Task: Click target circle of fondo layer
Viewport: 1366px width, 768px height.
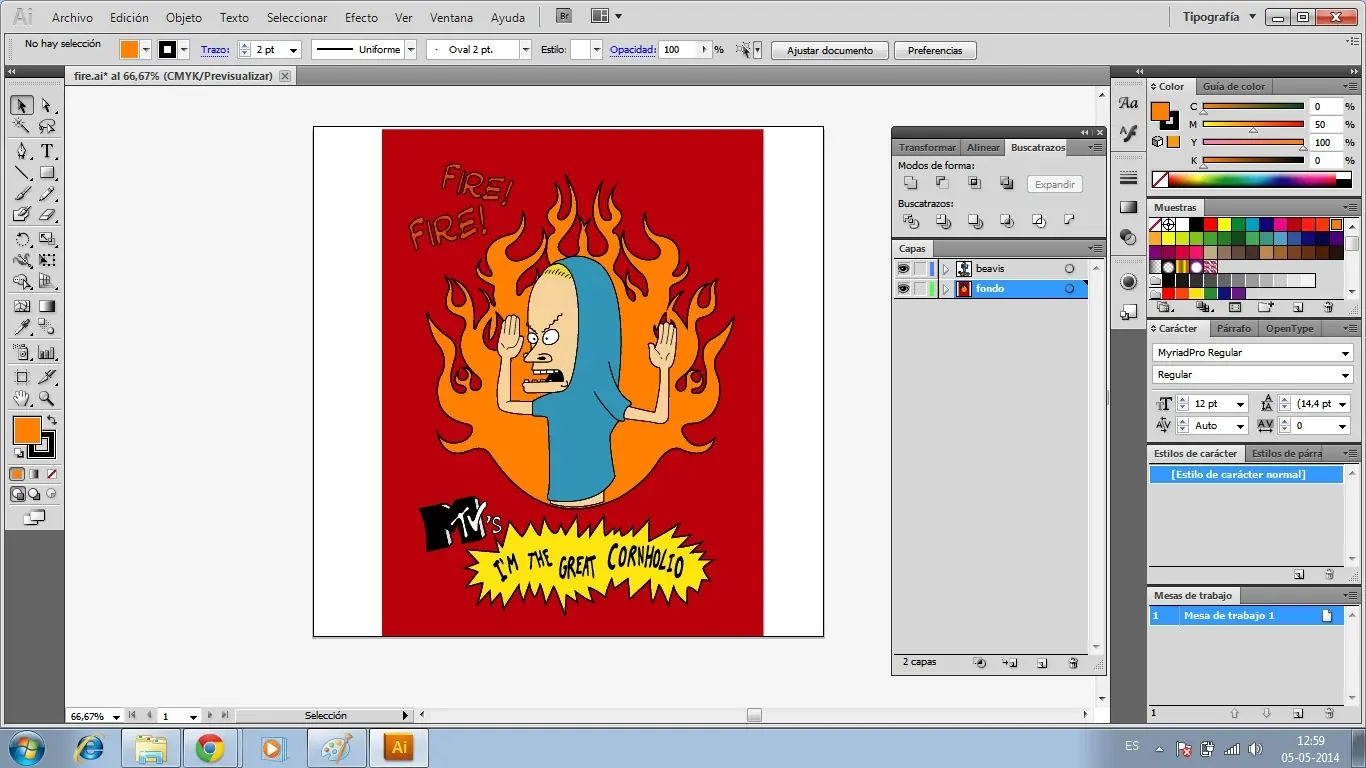Action: point(1069,289)
